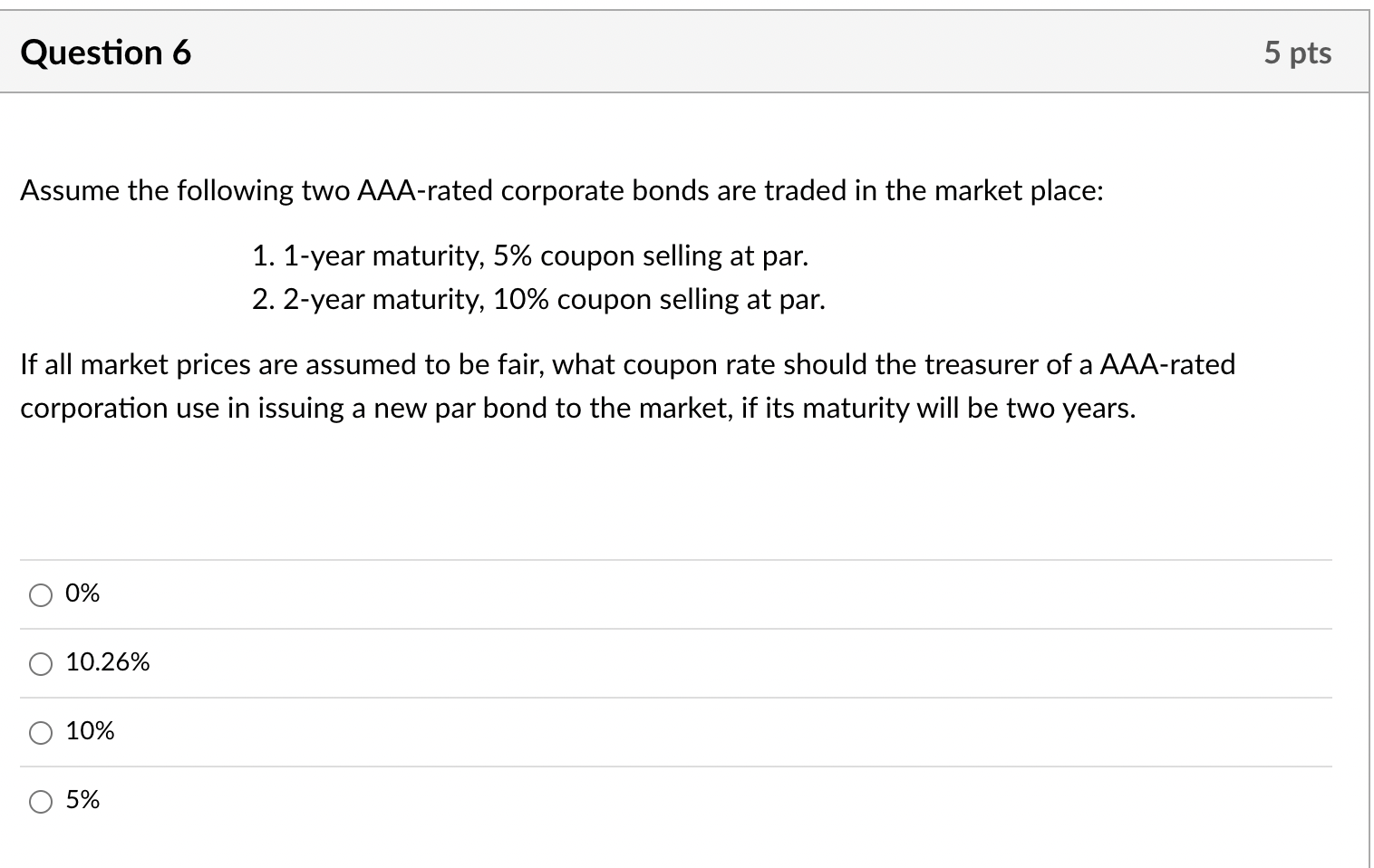Pick the 10% answer option radio button

[x=41, y=732]
